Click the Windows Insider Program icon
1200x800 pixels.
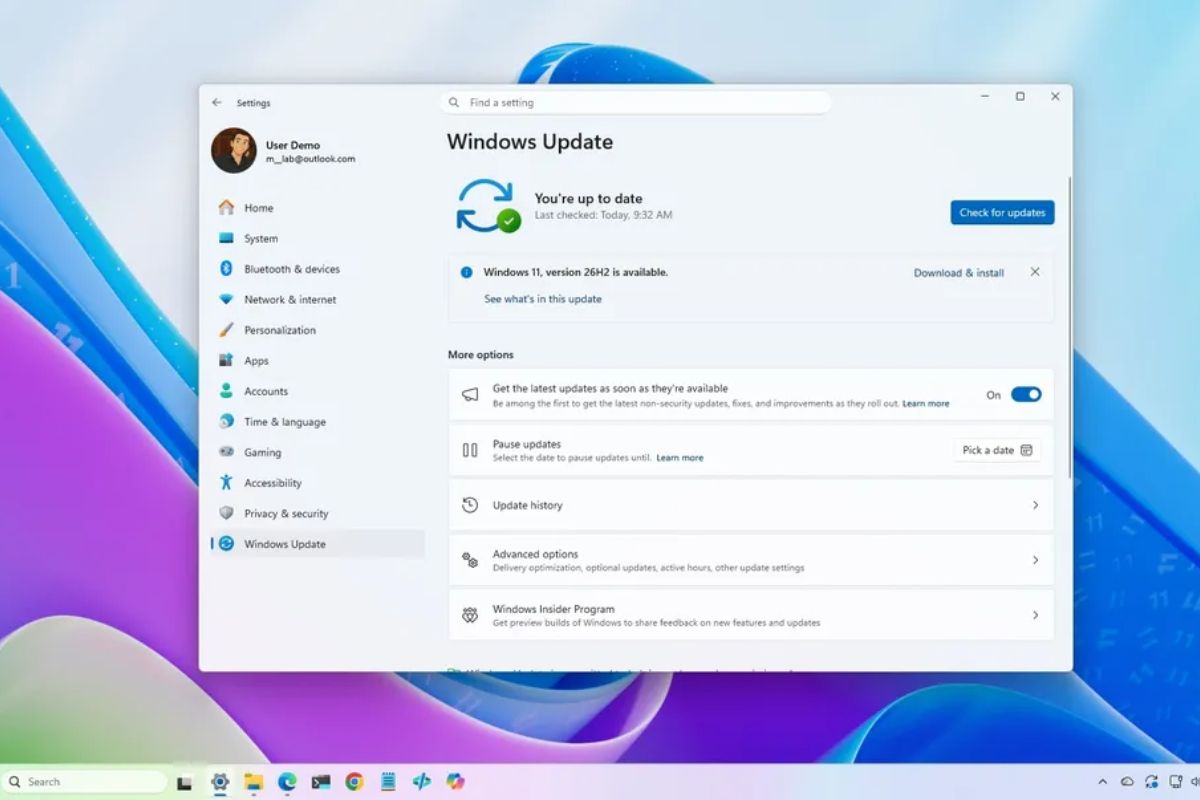[469, 615]
